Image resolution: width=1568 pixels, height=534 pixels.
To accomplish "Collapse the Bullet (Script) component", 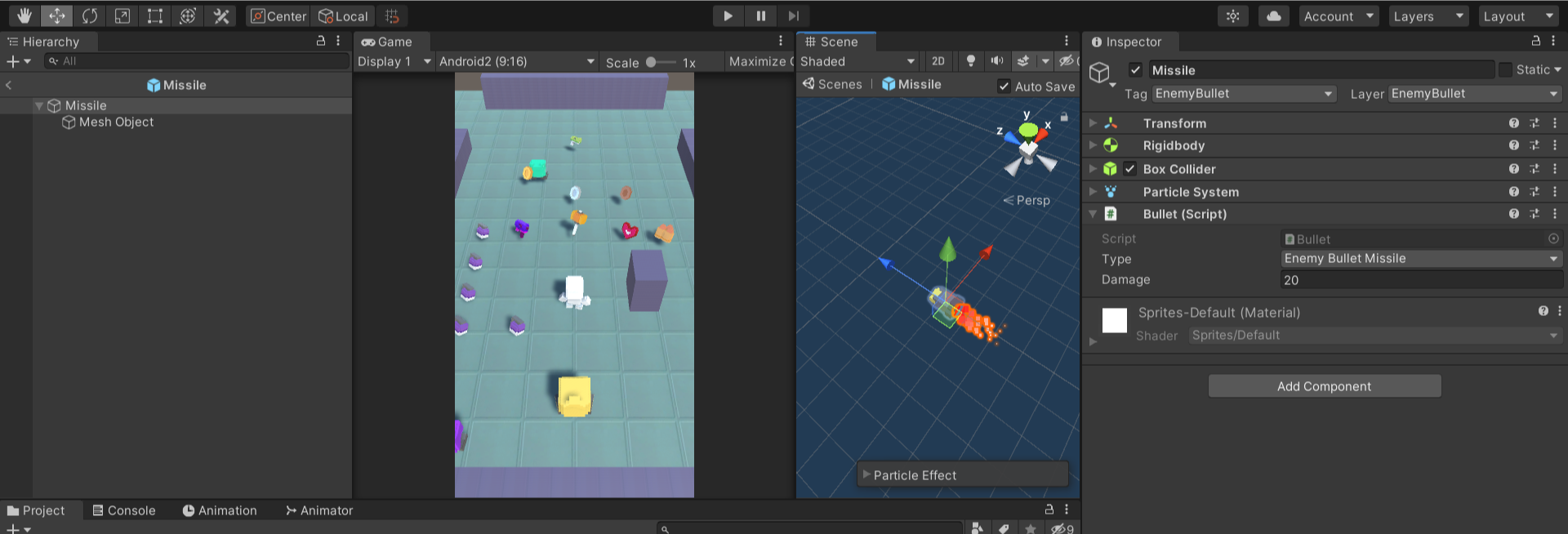I will point(1093,213).
